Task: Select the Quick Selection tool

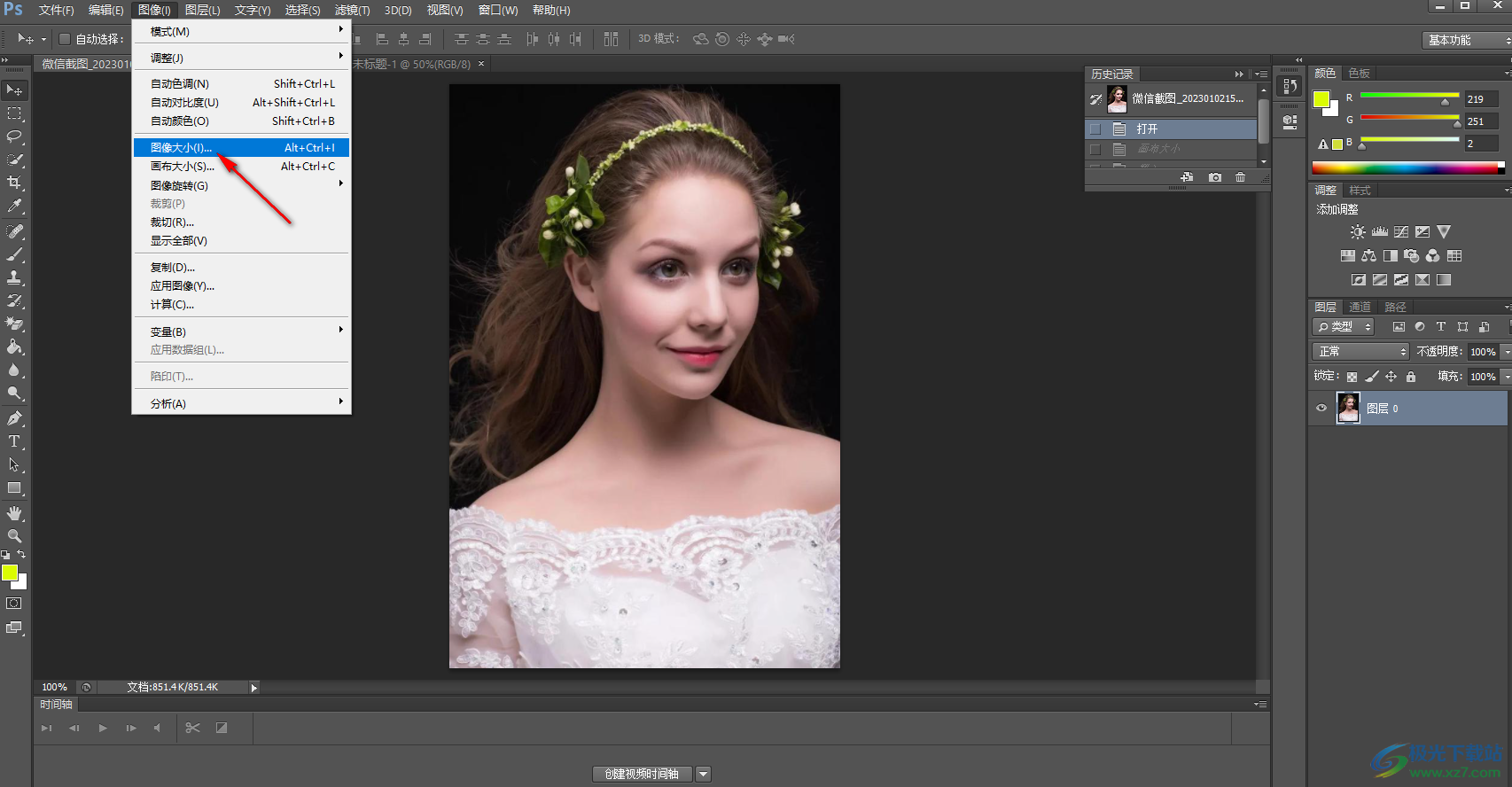Action: coord(15,160)
